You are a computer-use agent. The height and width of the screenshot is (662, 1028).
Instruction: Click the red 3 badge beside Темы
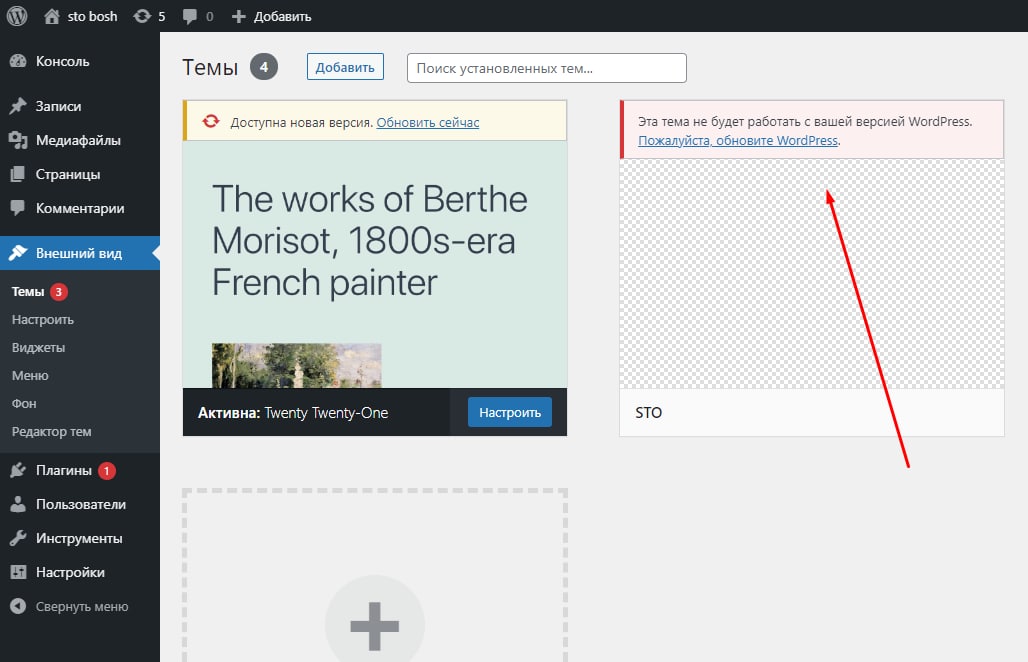[58, 292]
